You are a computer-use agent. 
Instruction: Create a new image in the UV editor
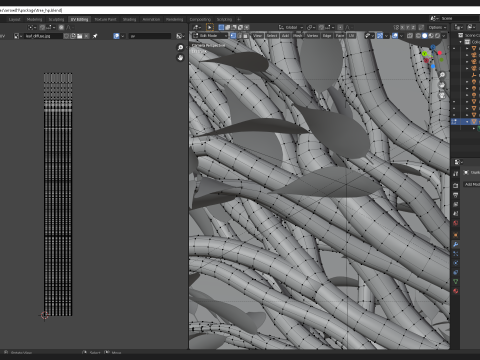tap(73, 36)
